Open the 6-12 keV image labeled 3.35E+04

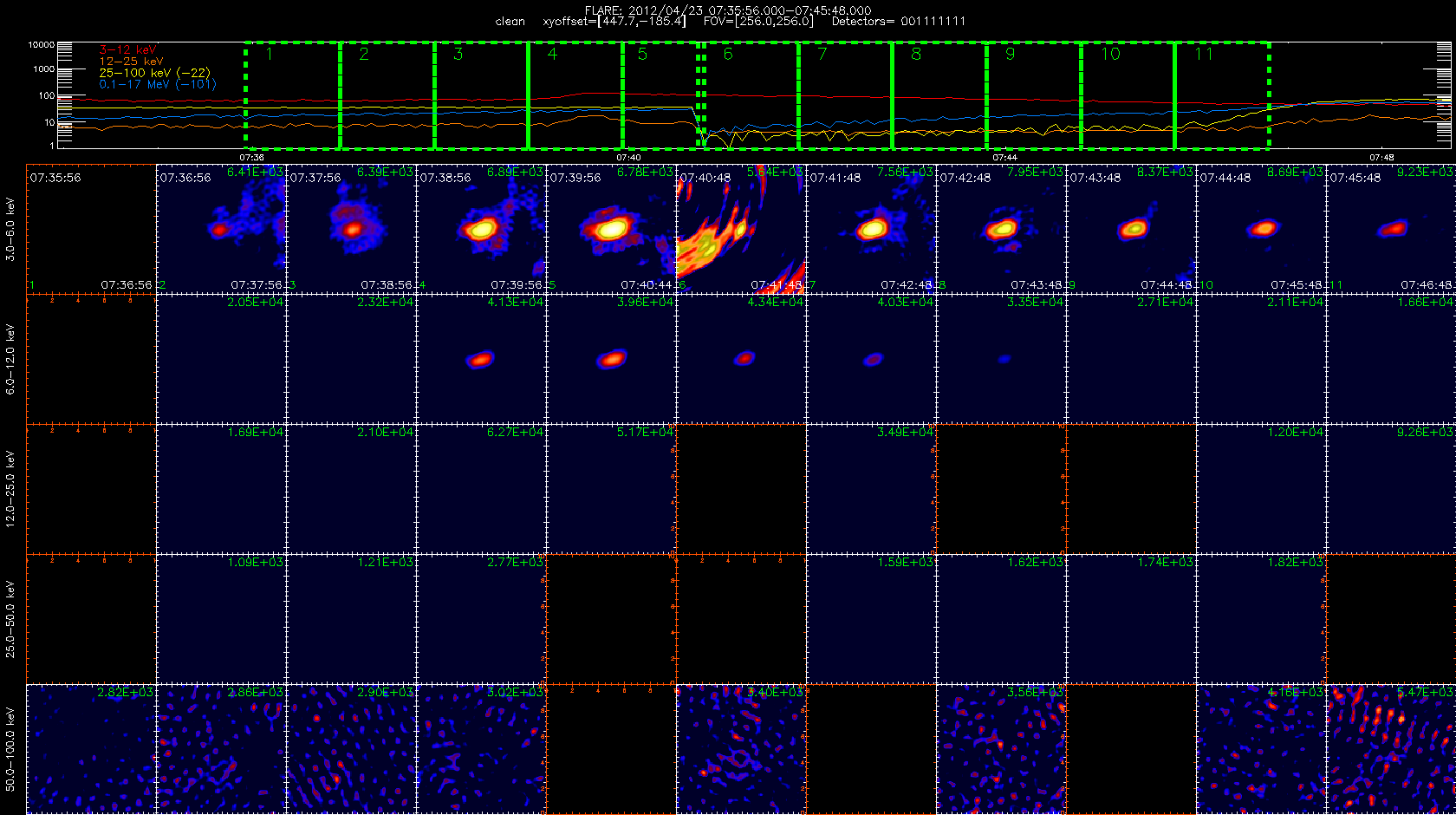pyautogui.click(x=1001, y=359)
